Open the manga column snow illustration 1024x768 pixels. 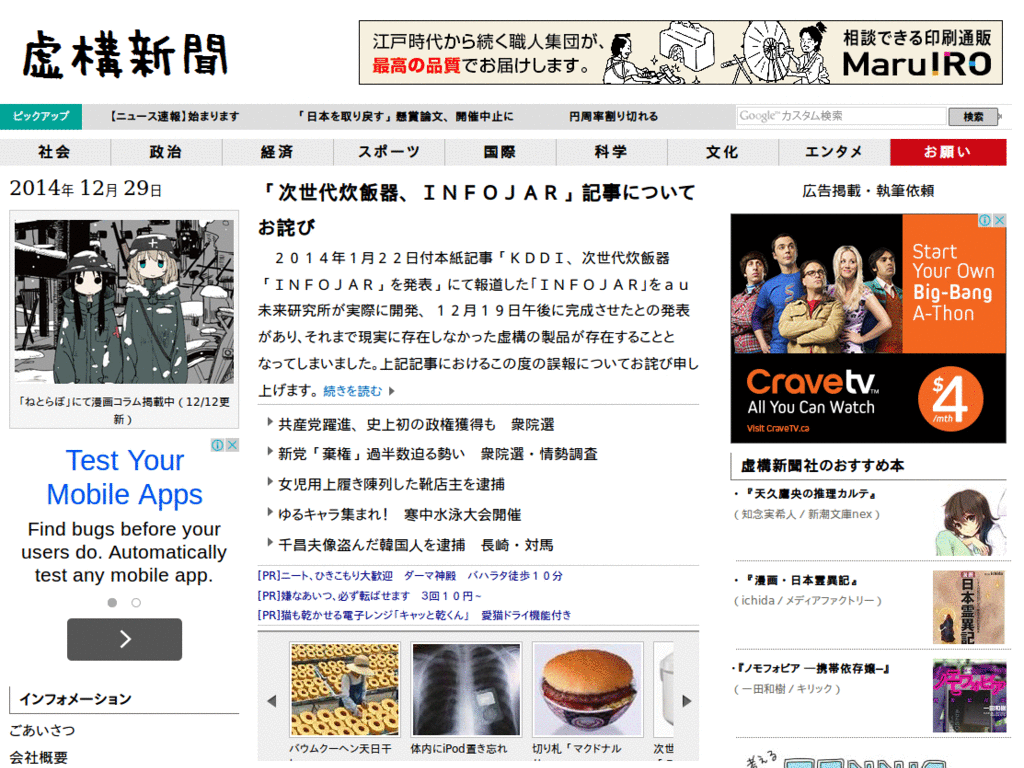(124, 302)
